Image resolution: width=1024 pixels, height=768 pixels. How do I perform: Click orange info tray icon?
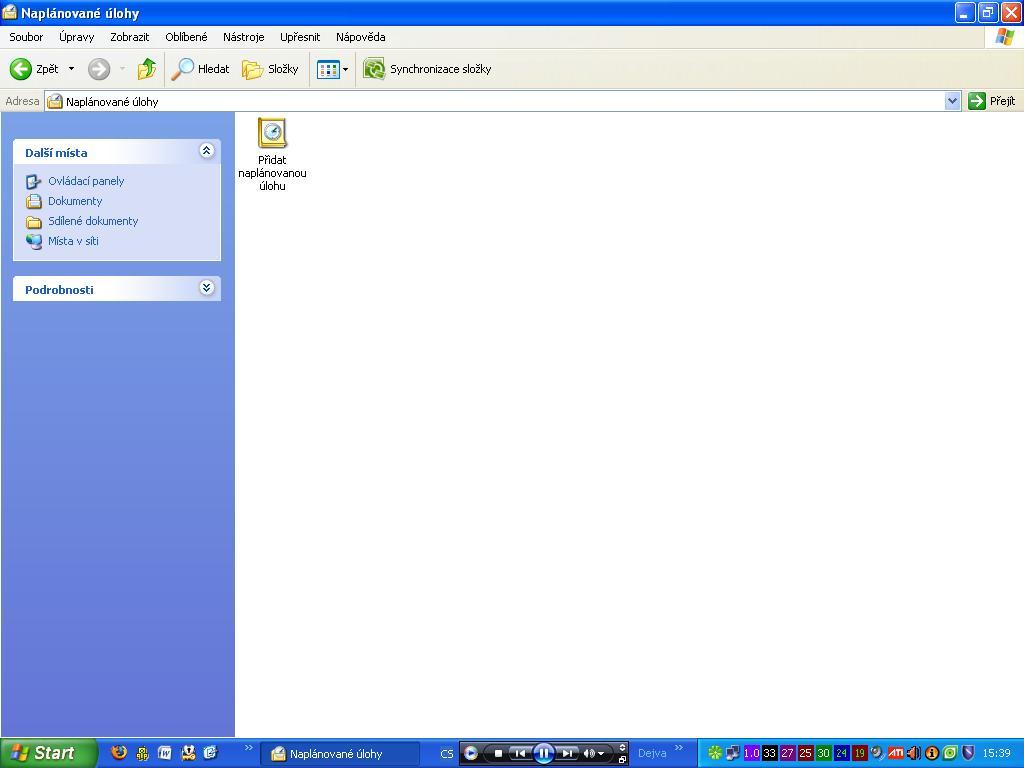point(932,753)
